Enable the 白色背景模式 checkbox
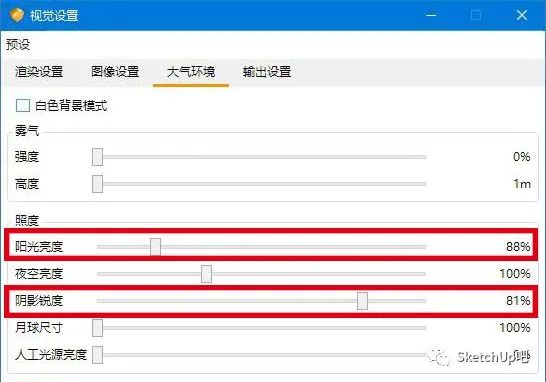 coord(23,105)
